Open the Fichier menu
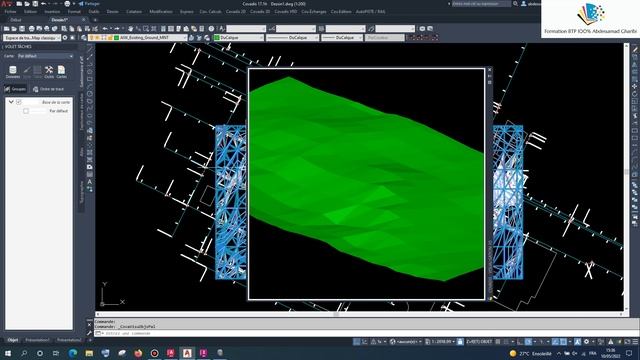640x360 pixels. point(10,12)
